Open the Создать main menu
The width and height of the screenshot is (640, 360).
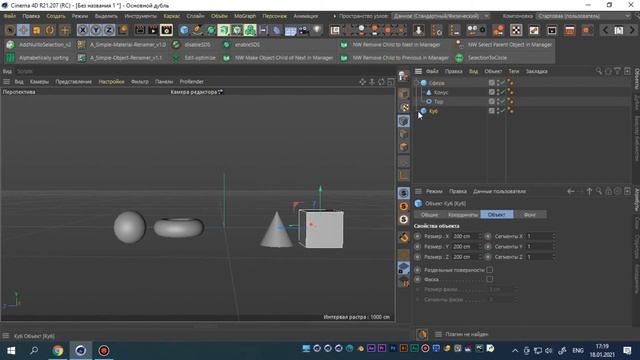(56, 16)
